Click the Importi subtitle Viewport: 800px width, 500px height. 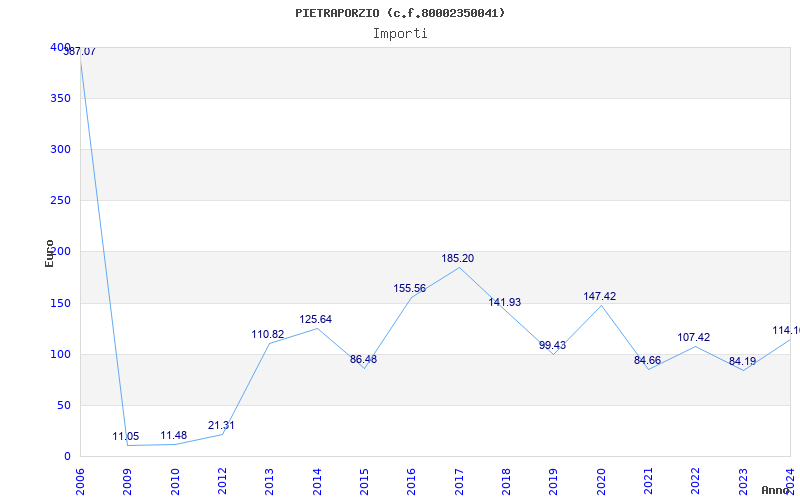pos(400,33)
